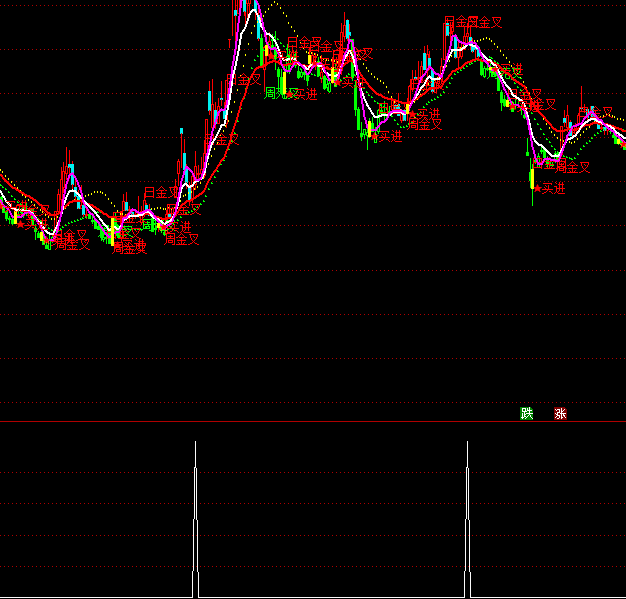Select the yellow candlestick at rightmost sharp drop
This screenshot has width=626, height=599.
[x=531, y=178]
